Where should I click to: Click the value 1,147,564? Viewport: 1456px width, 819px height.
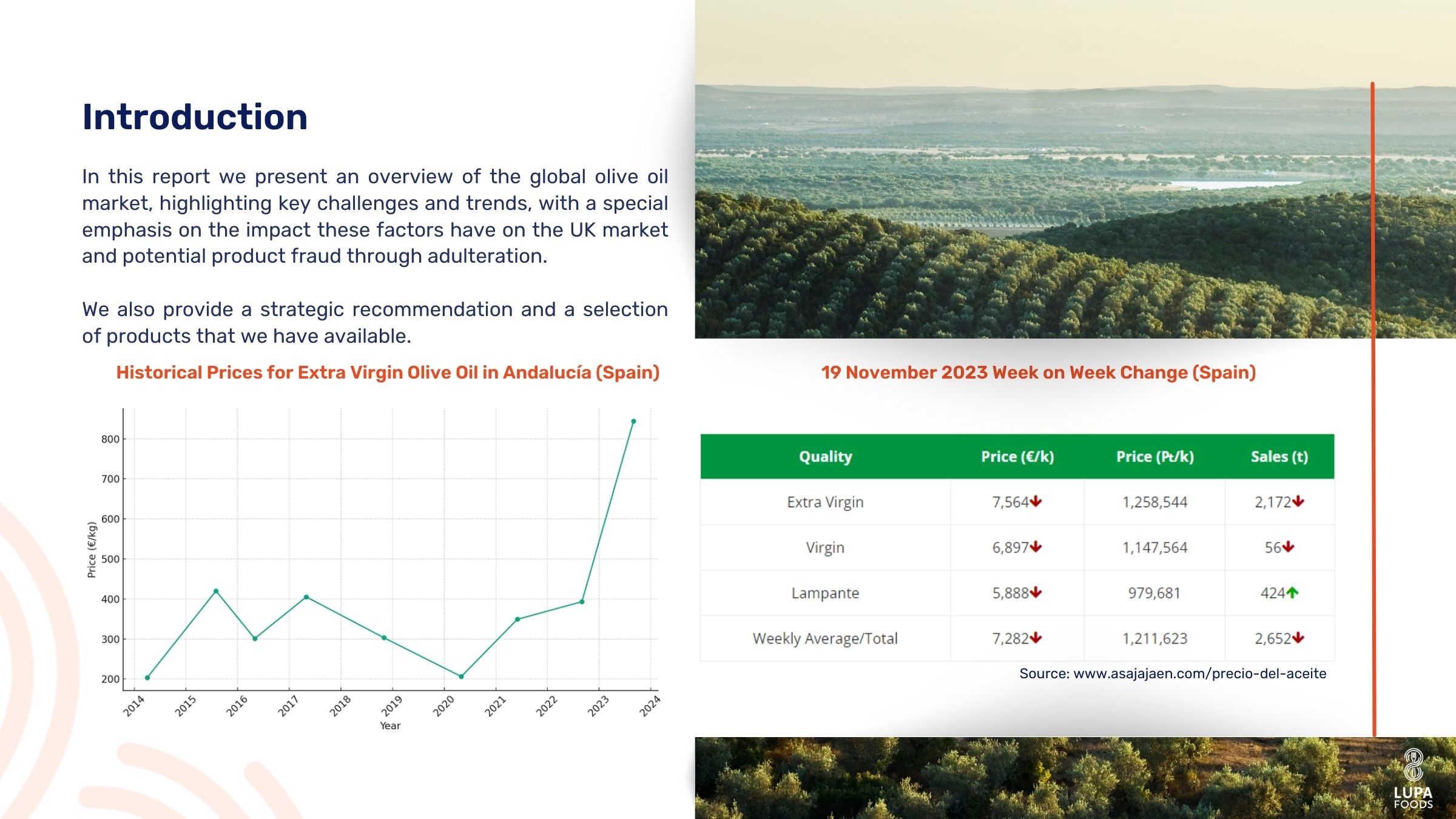tap(1154, 548)
